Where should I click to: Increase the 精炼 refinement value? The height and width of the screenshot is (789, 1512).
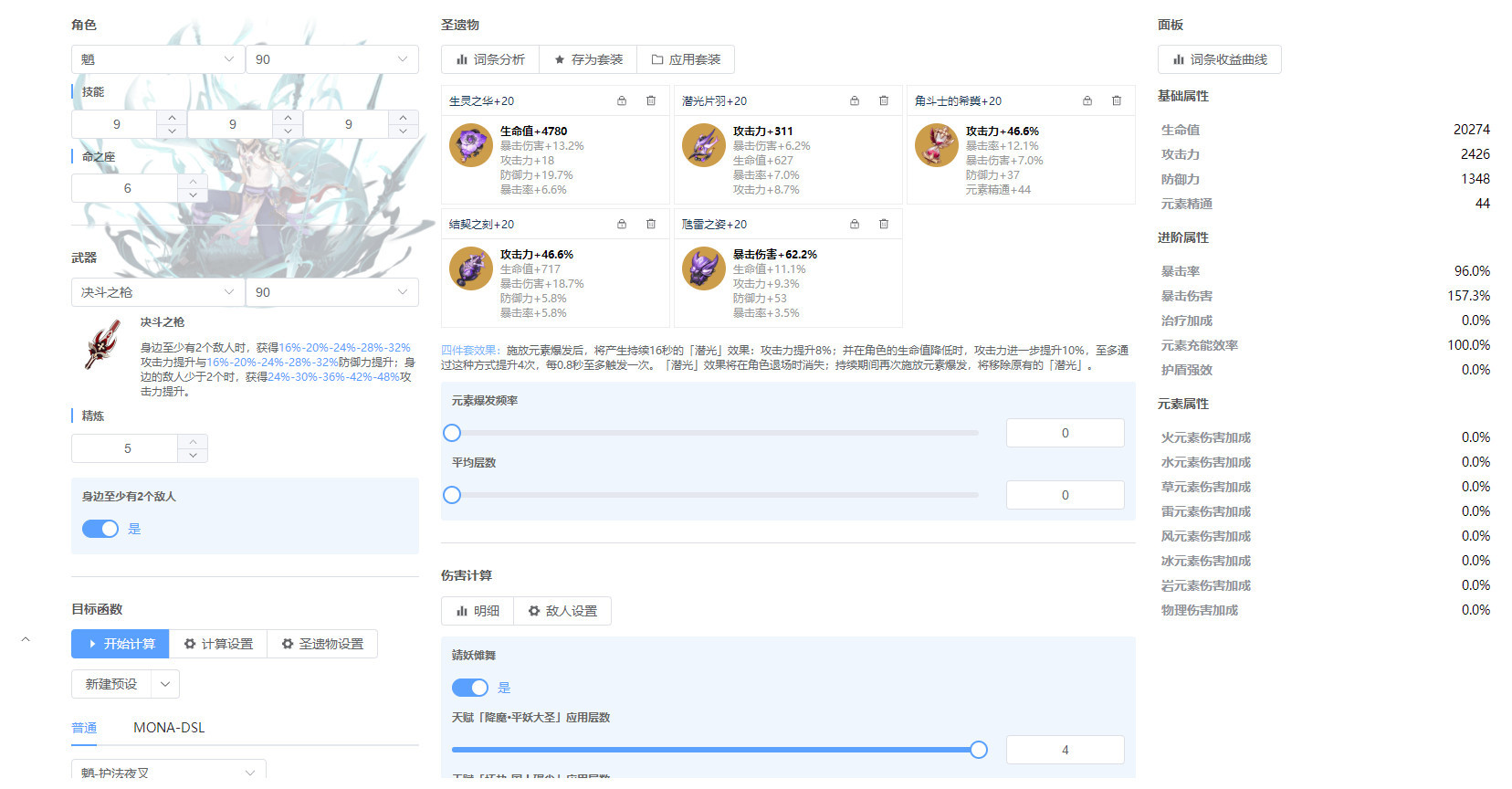click(x=193, y=442)
